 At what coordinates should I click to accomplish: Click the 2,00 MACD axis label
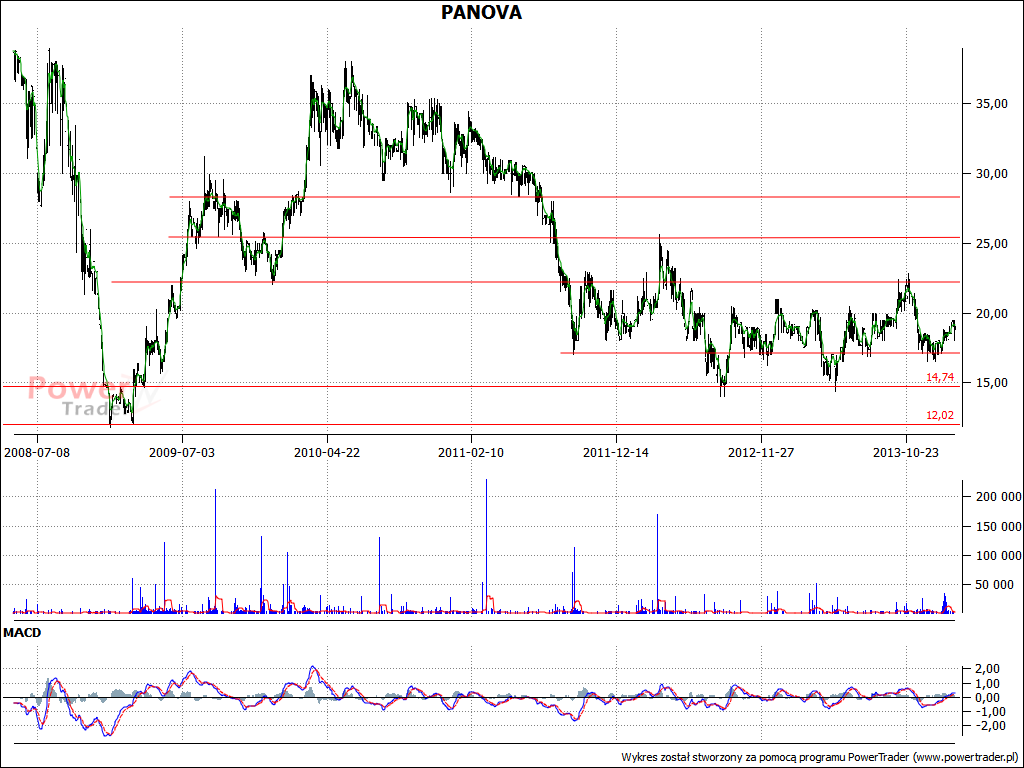coord(987,669)
